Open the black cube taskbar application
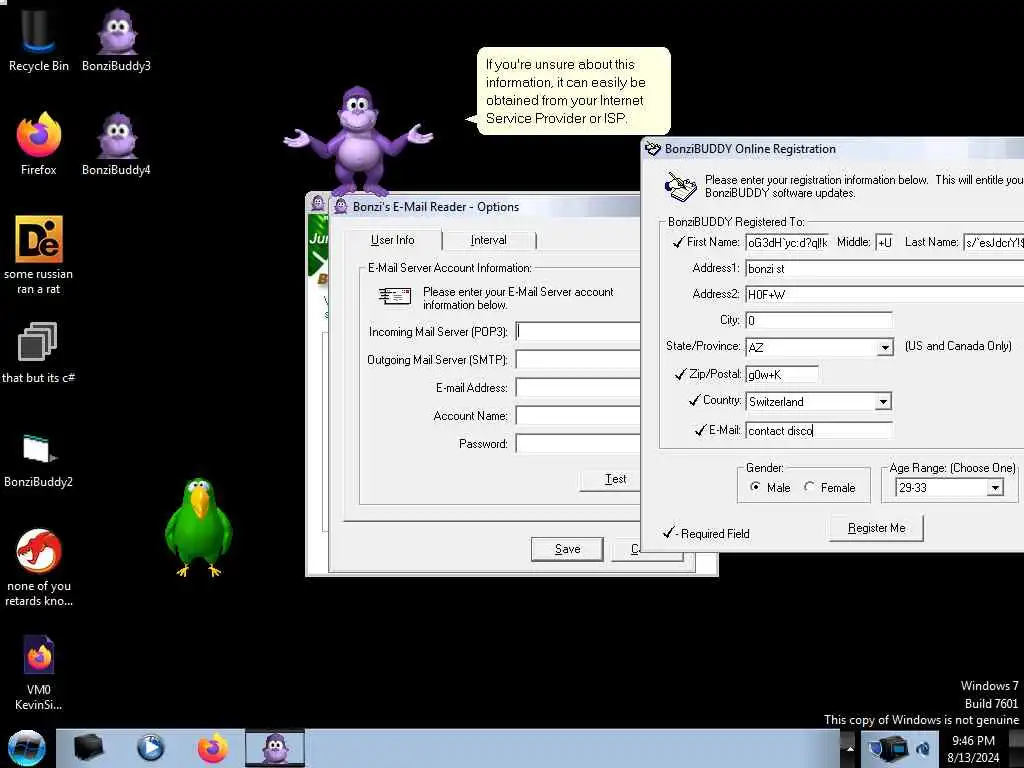 click(x=88, y=748)
